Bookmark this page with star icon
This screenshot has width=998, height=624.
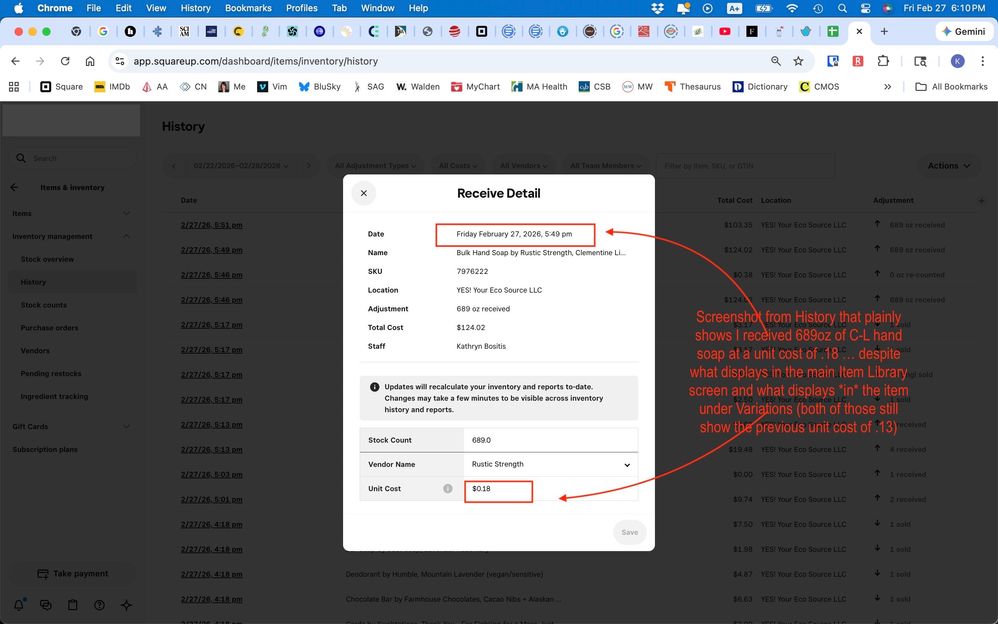pyautogui.click(x=798, y=61)
